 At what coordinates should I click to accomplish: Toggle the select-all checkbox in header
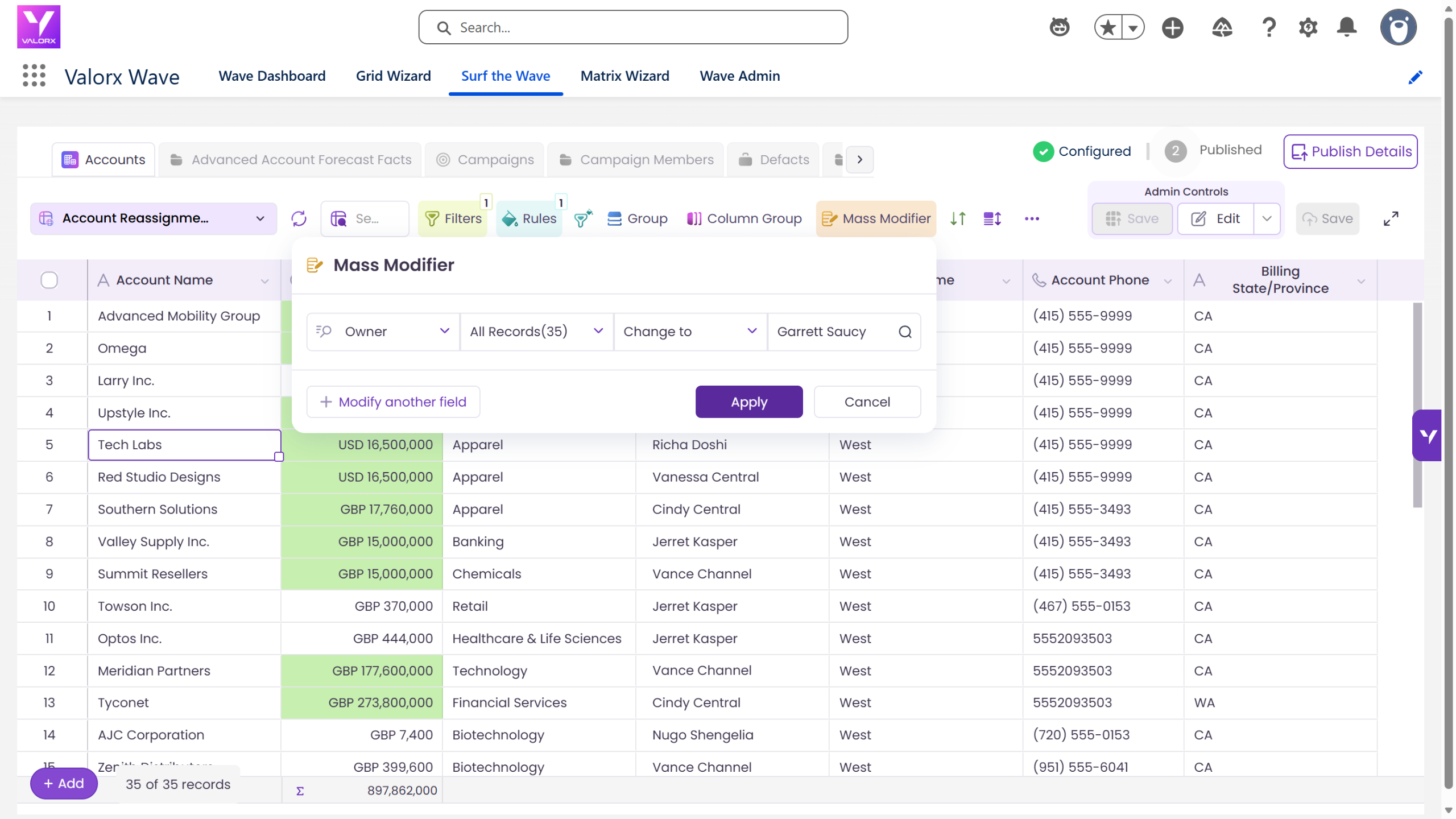(x=49, y=280)
